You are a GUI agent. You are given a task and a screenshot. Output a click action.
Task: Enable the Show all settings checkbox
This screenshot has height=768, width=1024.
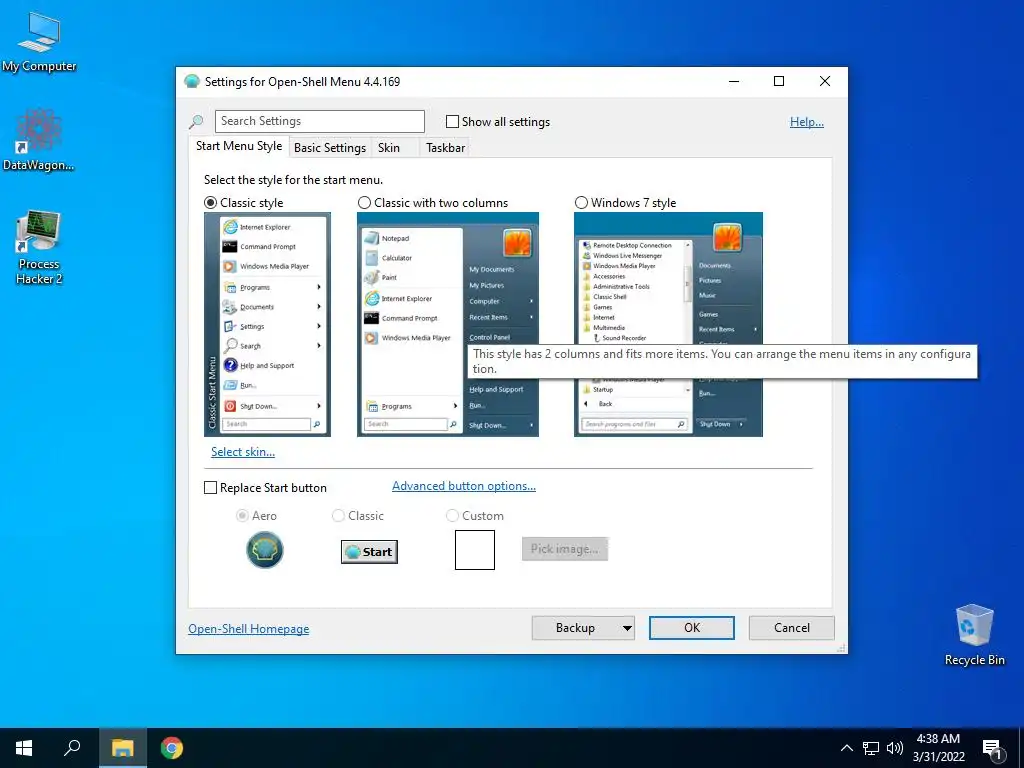point(452,121)
